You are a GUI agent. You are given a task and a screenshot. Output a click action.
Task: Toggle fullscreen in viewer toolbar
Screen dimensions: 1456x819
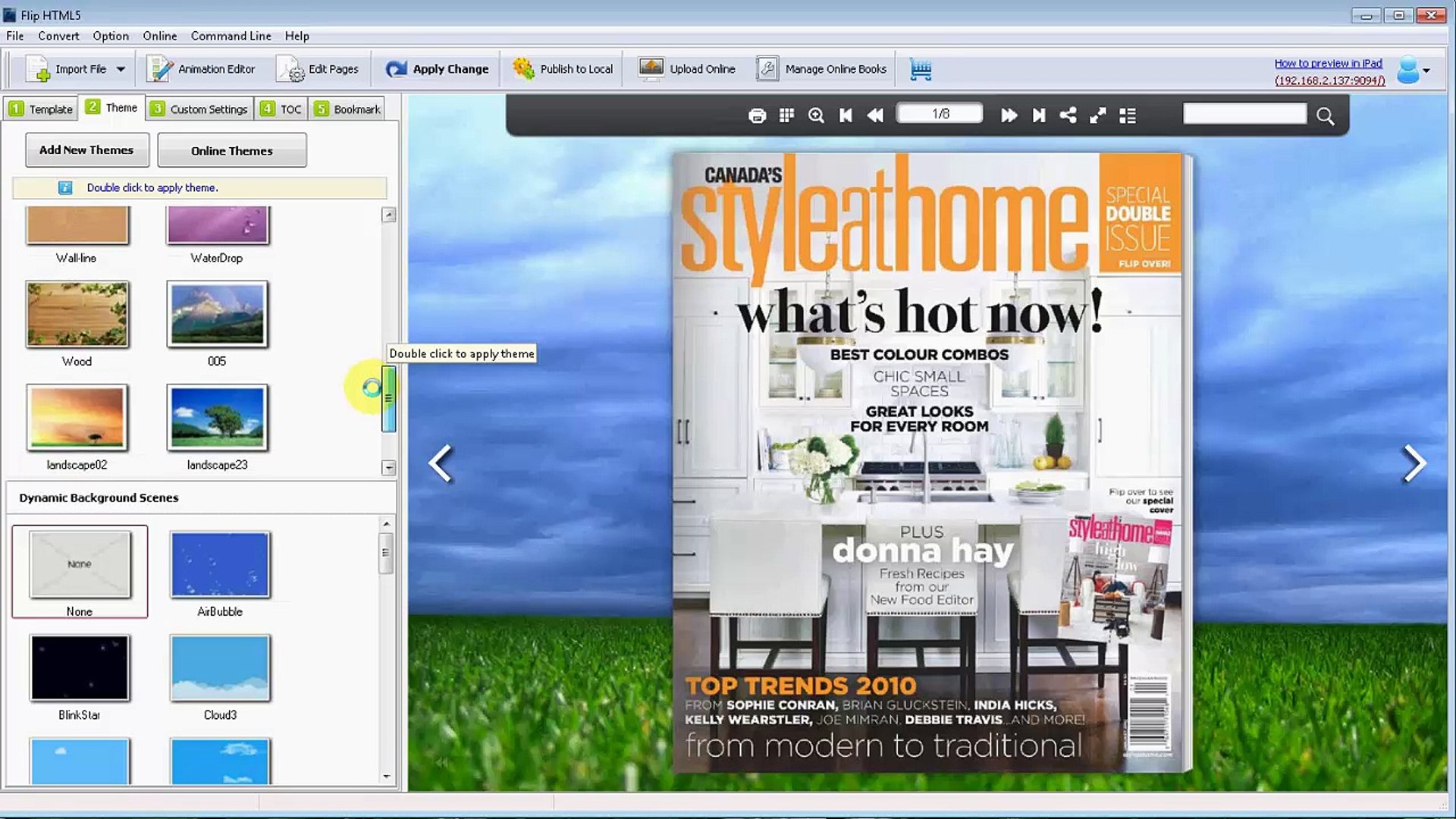pos(1097,115)
